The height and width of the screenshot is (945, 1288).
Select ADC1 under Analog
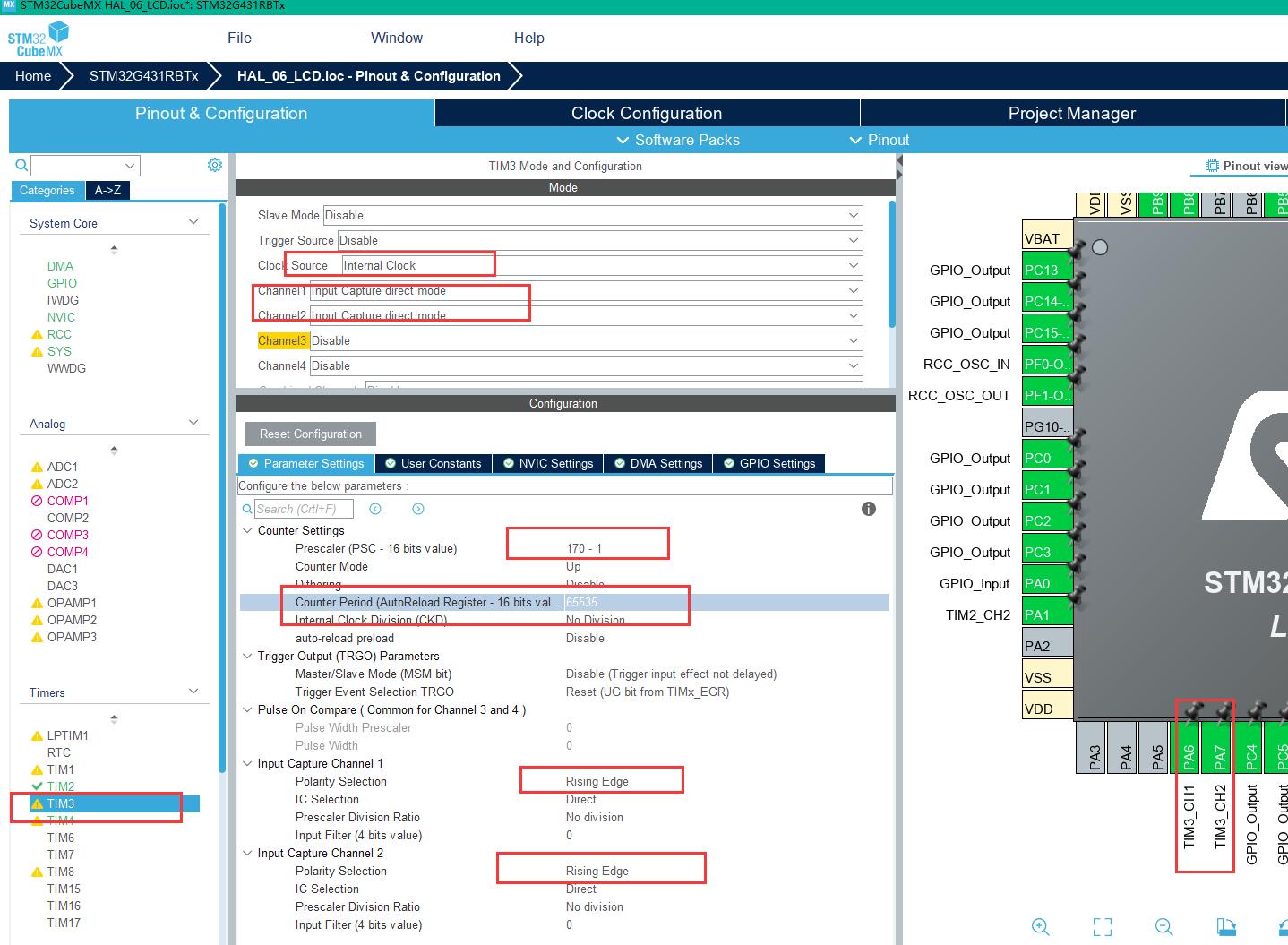click(62, 467)
